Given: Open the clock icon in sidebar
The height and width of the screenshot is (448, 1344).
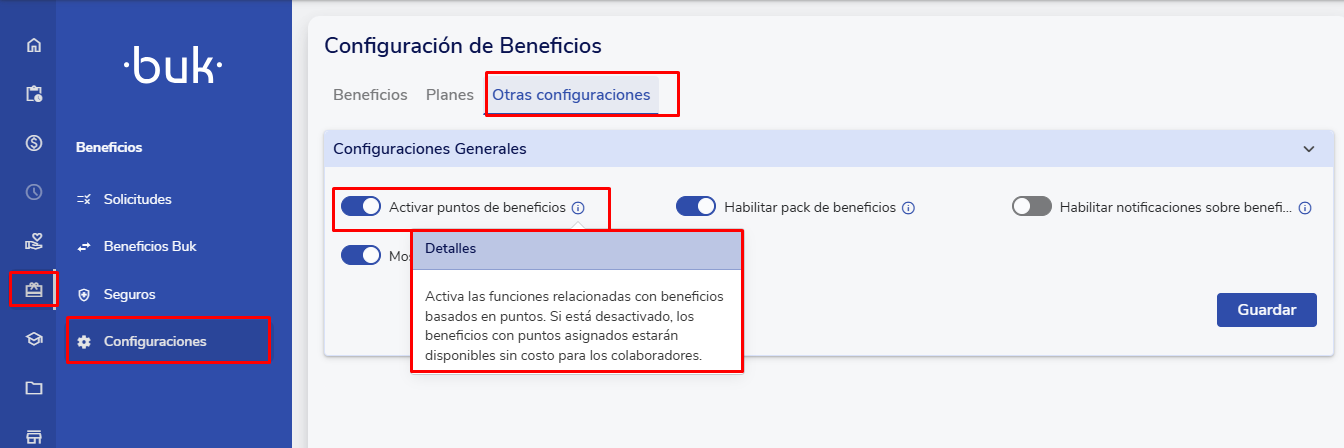Looking at the screenshot, I should (34, 192).
